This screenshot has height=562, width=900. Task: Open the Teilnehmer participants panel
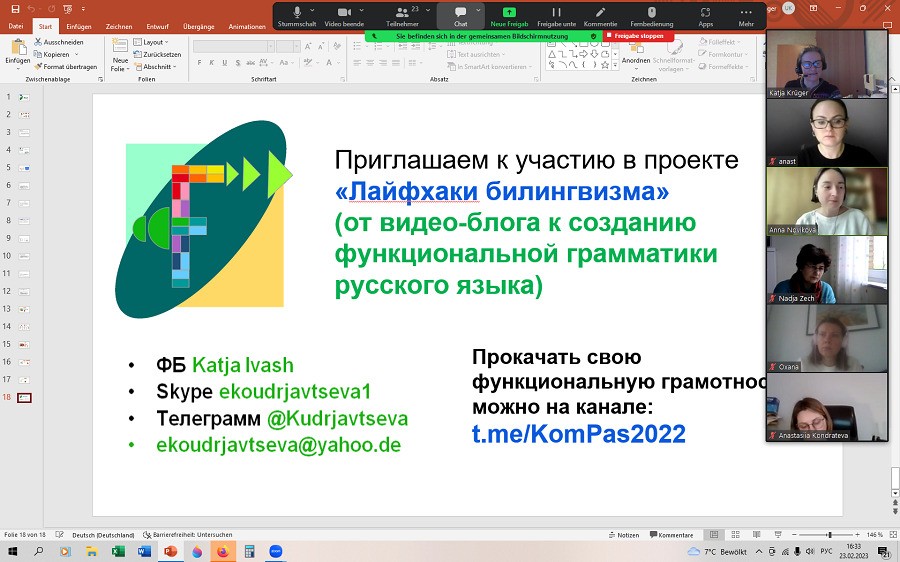pyautogui.click(x=402, y=14)
